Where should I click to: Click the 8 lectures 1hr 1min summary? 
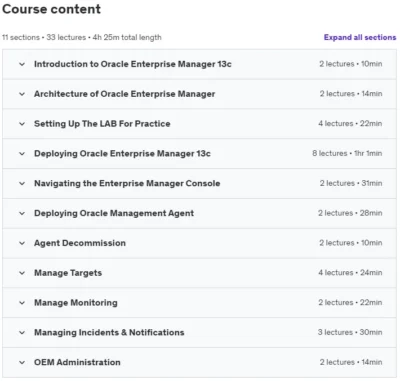347,153
